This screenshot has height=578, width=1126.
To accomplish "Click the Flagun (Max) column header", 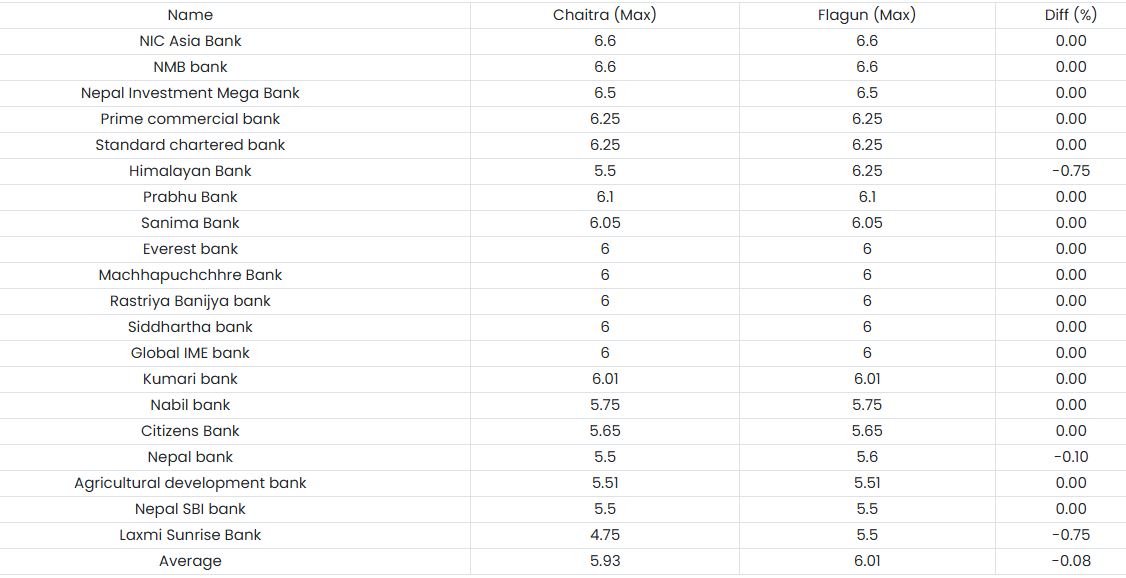I will coord(866,15).
